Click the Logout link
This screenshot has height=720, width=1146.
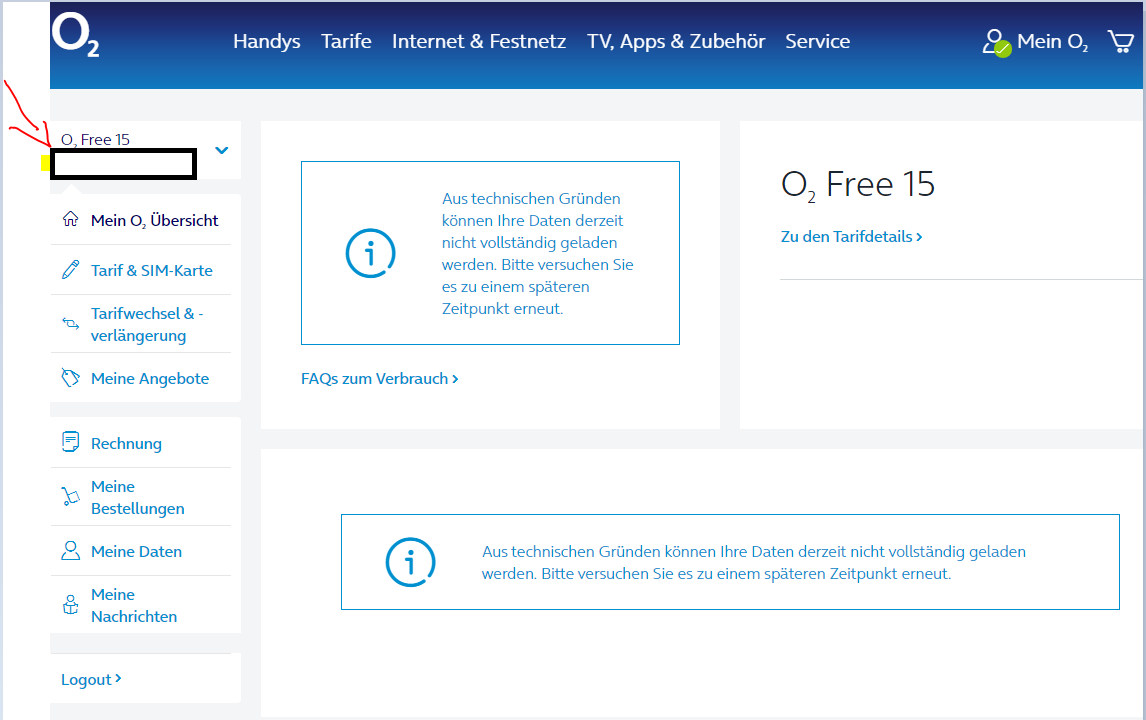pyautogui.click(x=91, y=680)
